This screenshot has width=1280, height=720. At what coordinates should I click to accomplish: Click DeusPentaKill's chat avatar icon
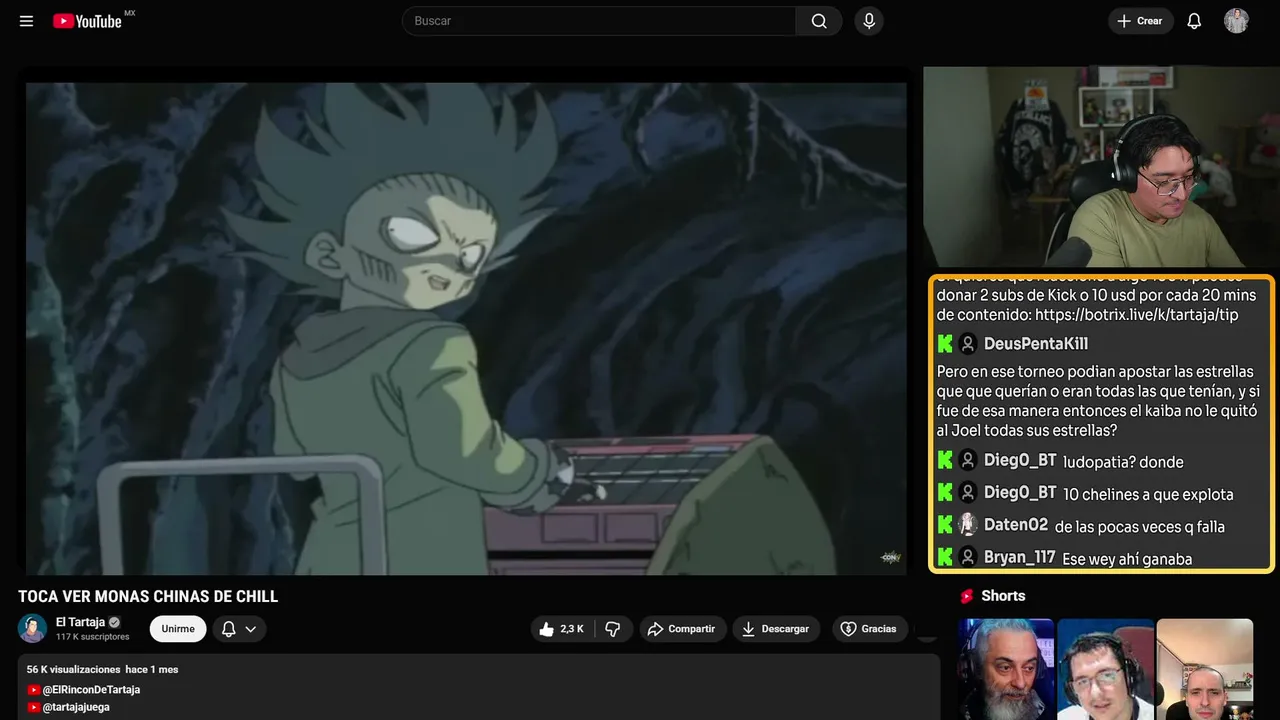pyautogui.click(x=968, y=344)
